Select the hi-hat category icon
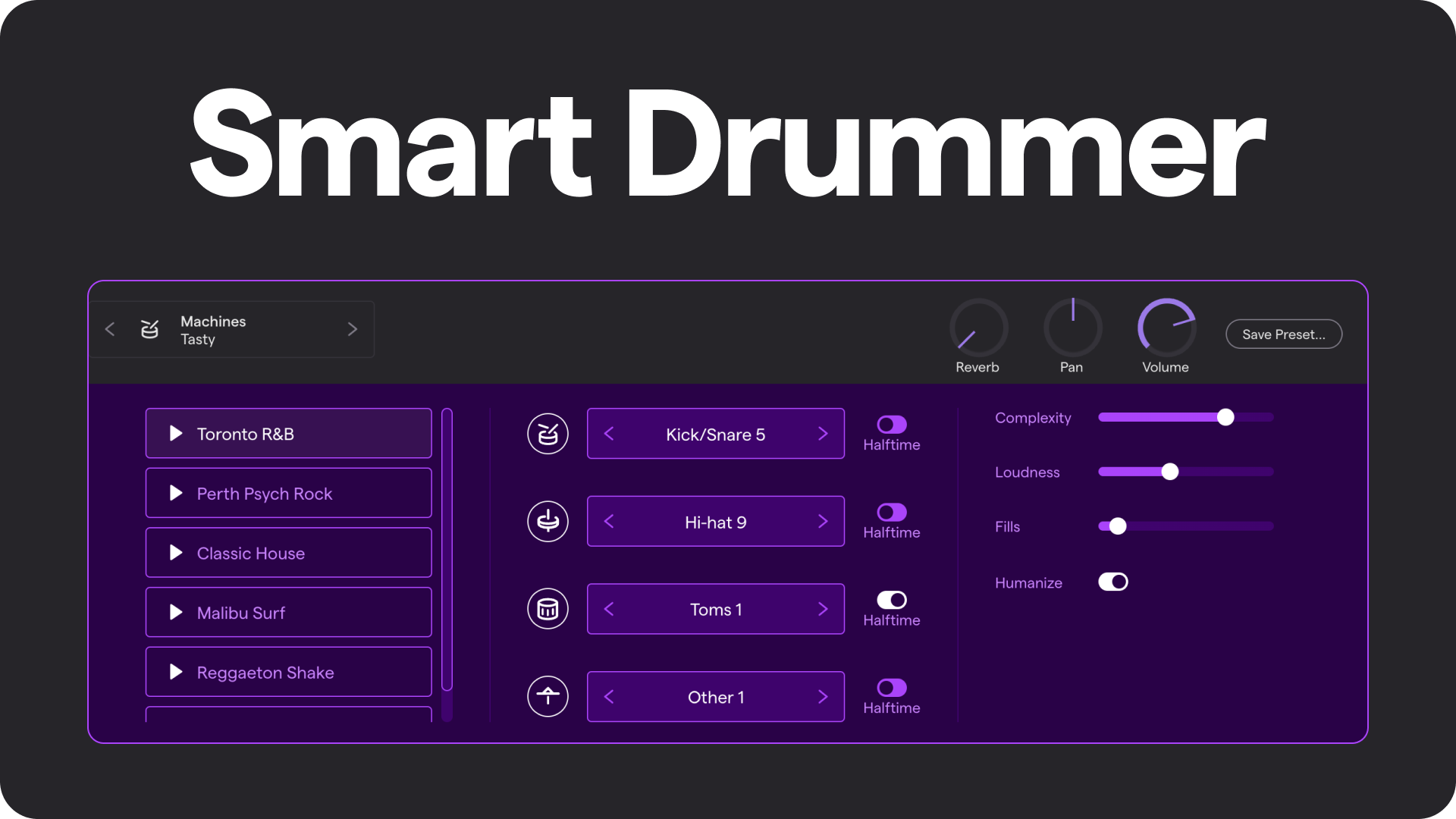 [548, 521]
